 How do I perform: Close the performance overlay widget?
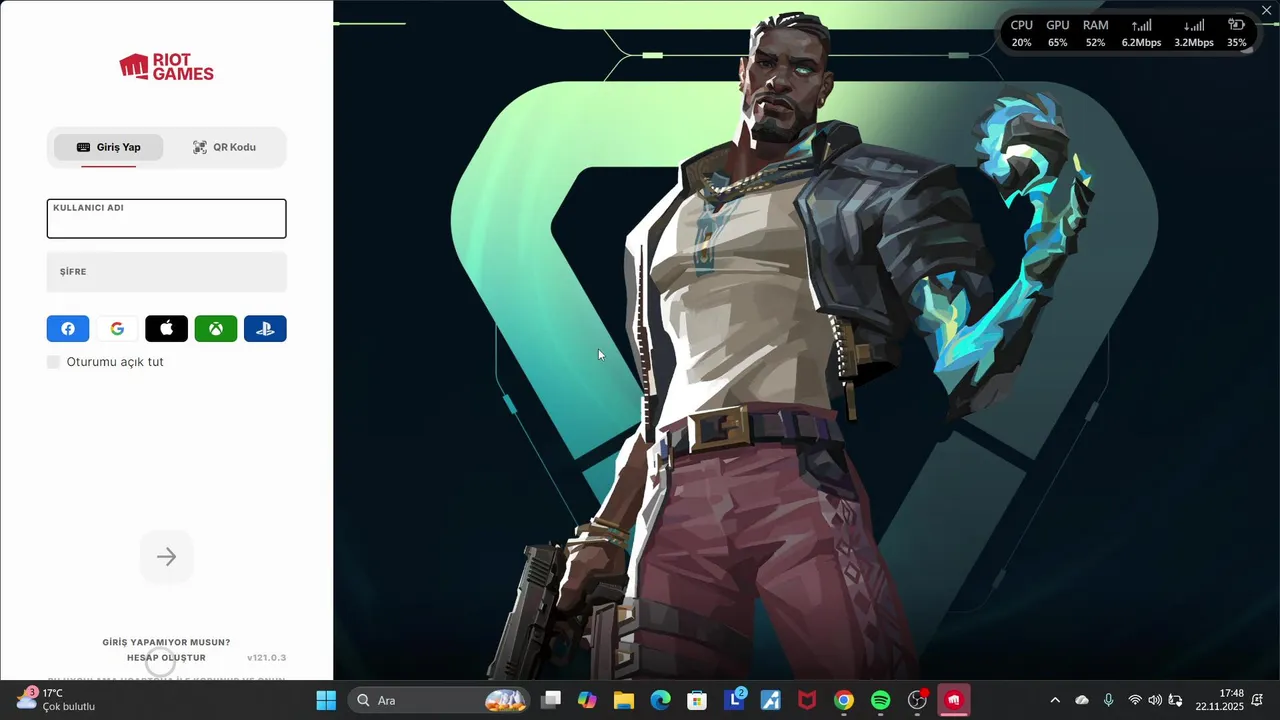coord(1267,10)
